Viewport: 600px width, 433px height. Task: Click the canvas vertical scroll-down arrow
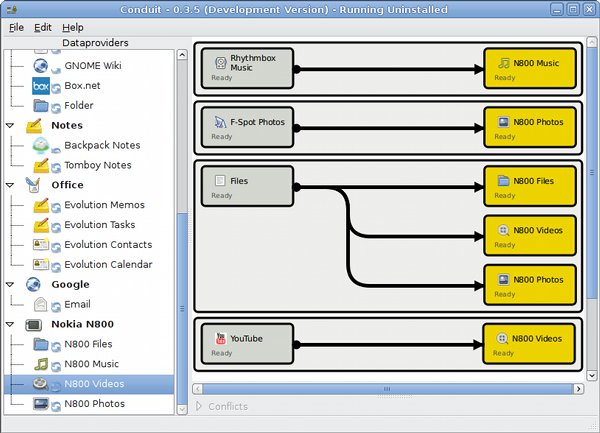click(x=592, y=376)
